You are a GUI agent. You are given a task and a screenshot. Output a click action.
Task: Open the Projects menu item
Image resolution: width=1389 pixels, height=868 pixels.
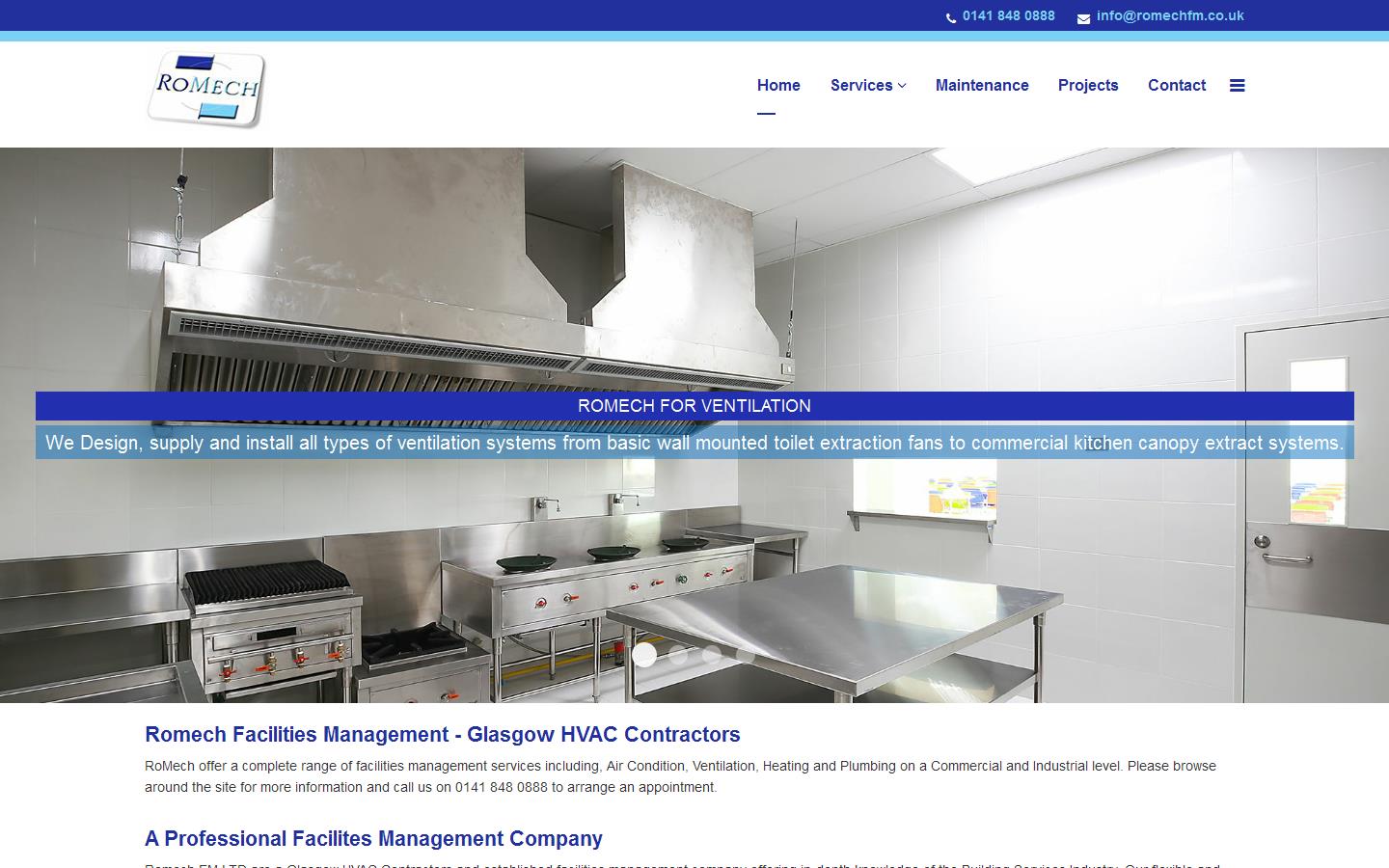point(1088,85)
